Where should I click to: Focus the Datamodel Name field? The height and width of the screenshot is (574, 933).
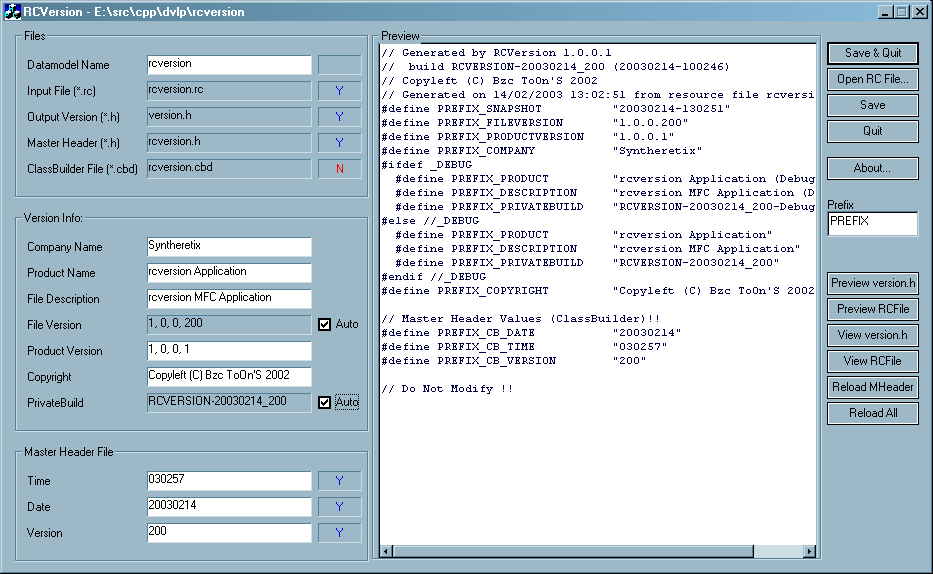point(229,65)
